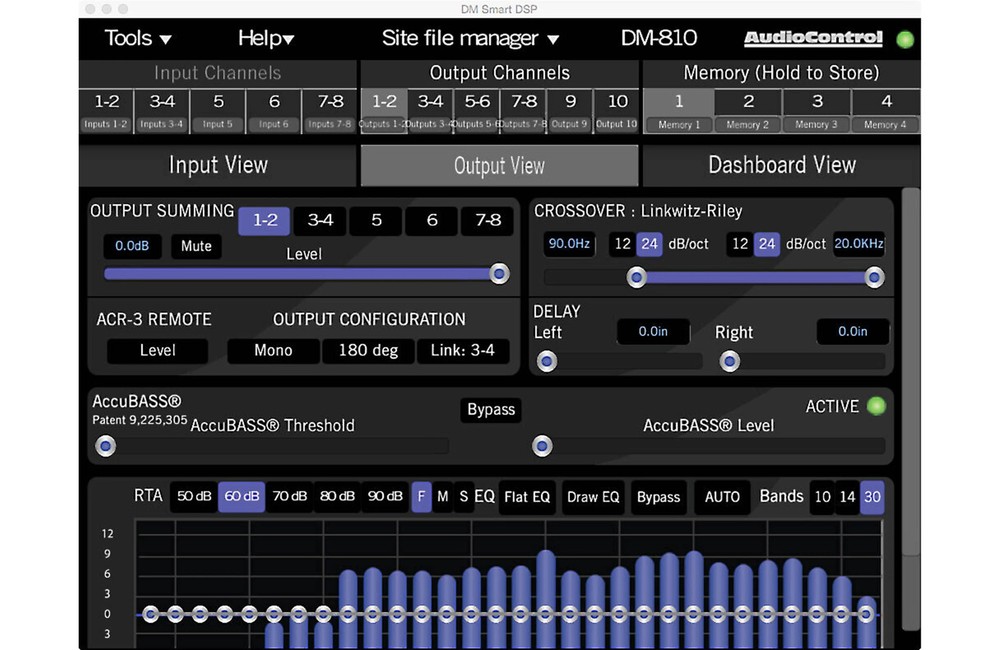Switch to Output View tab
Viewport: 1000px width, 650px height.
click(499, 166)
